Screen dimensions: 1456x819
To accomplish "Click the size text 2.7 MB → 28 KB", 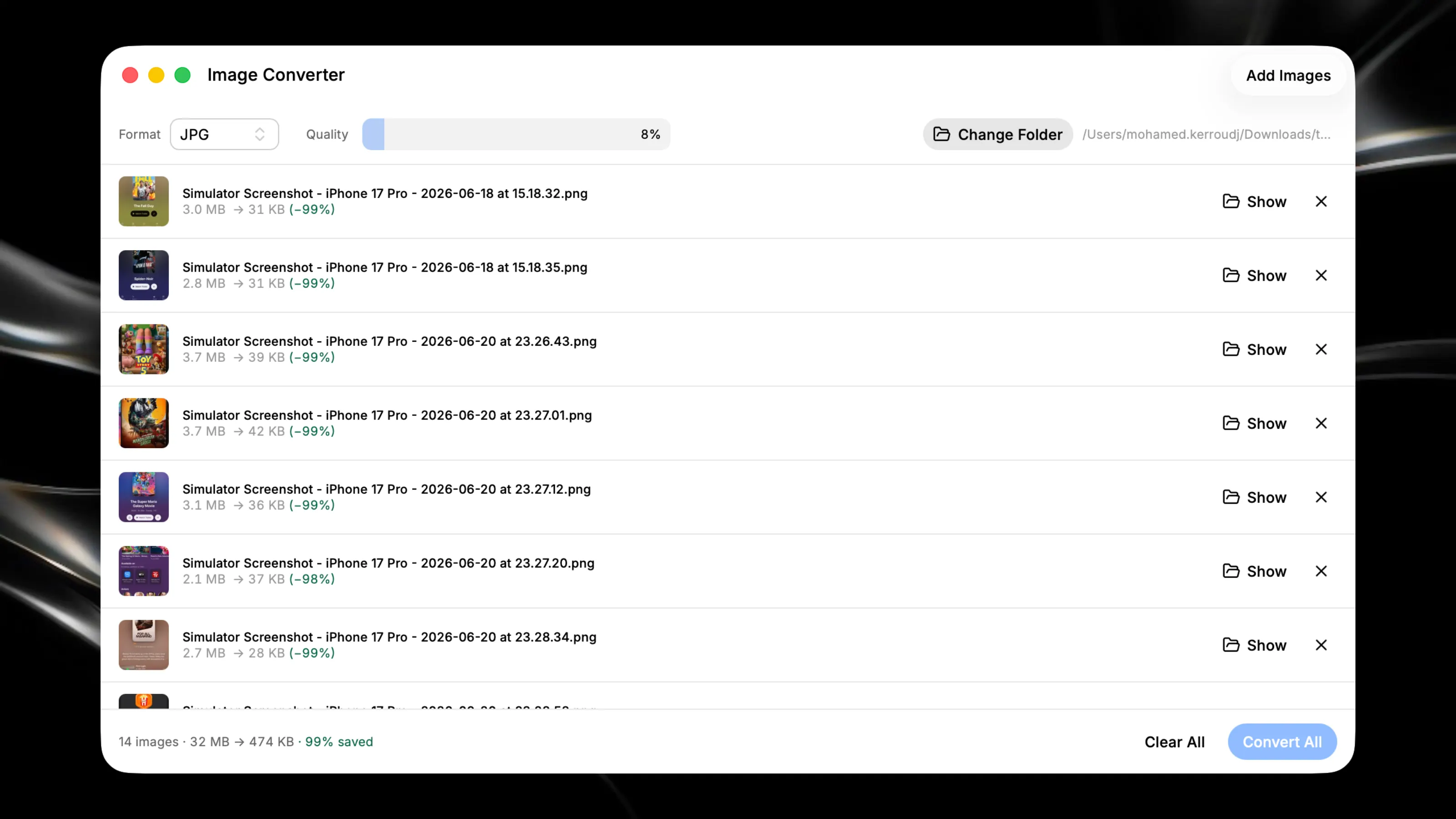I will tap(233, 653).
